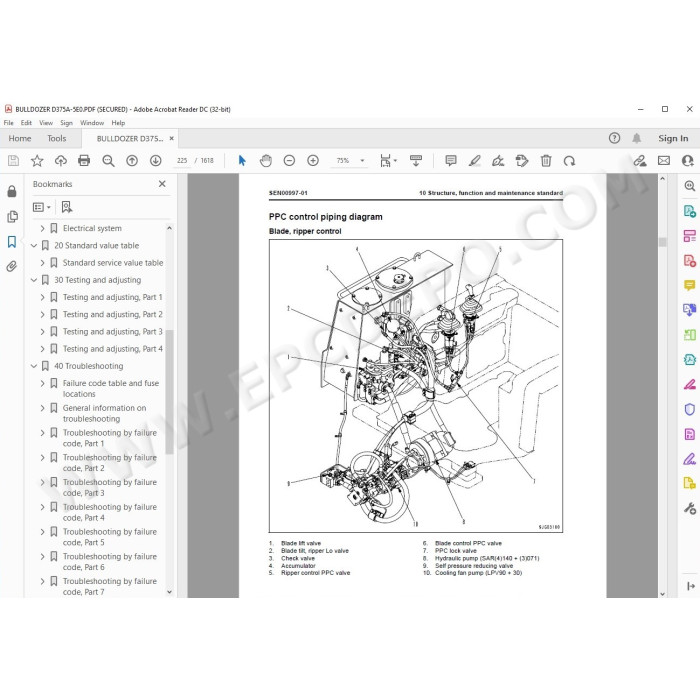Expand Testing and adjusting, Part 1
Viewport: 700px width, 700px height.
pos(42,297)
